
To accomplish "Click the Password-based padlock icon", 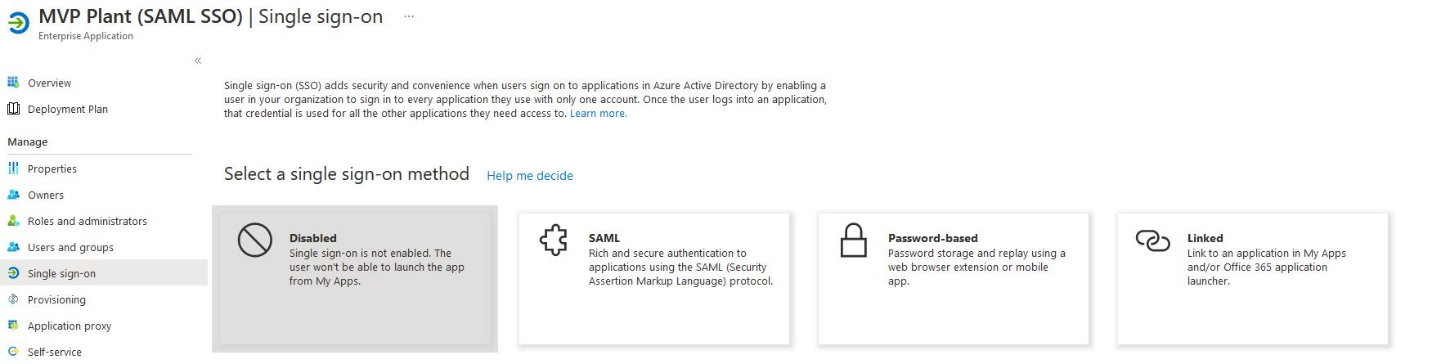I will click(x=853, y=240).
